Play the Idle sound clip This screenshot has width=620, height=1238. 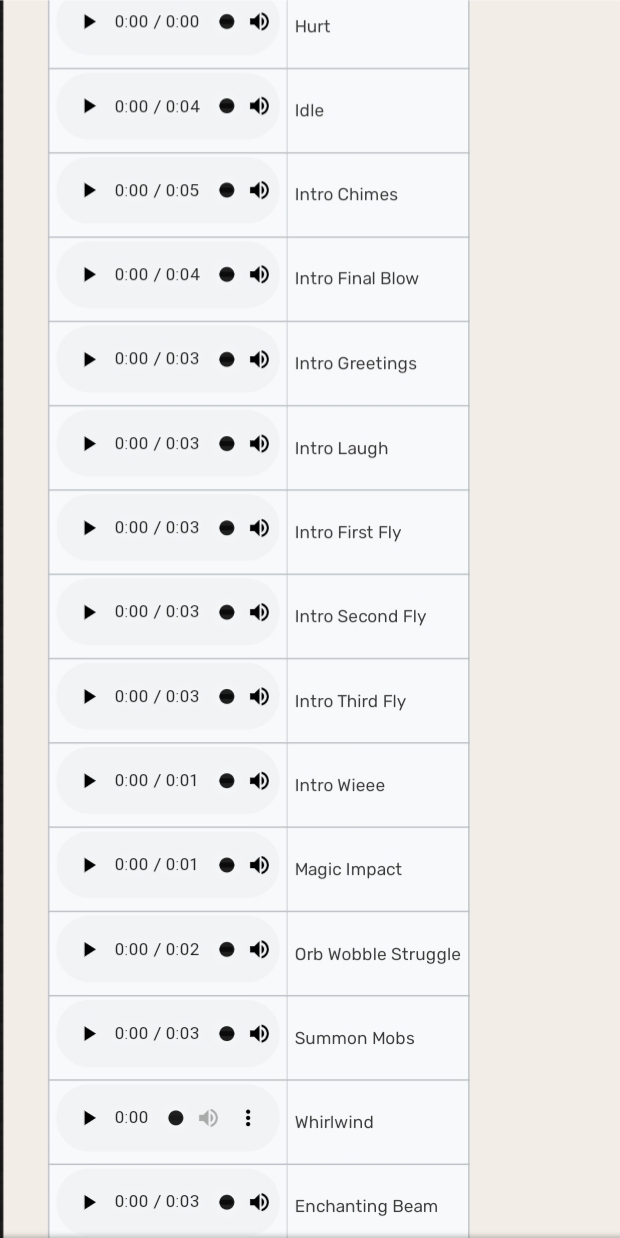click(89, 106)
